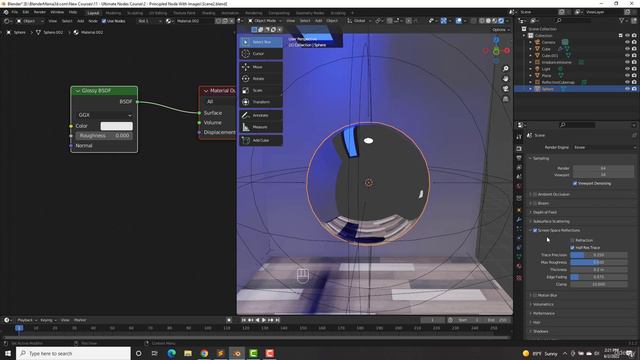Pick the Annotate tool

261,116
